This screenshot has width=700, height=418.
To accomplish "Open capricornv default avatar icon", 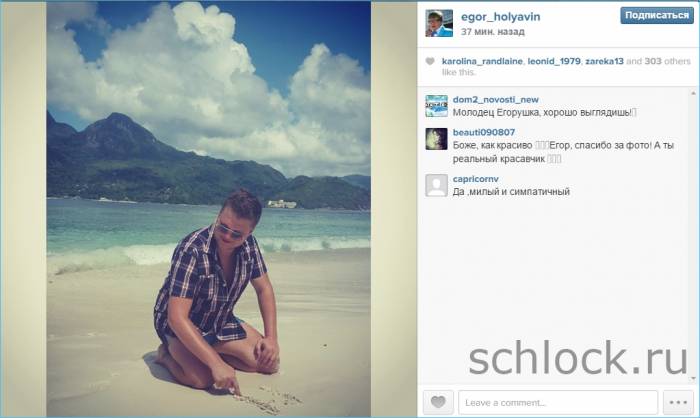I will (x=436, y=185).
